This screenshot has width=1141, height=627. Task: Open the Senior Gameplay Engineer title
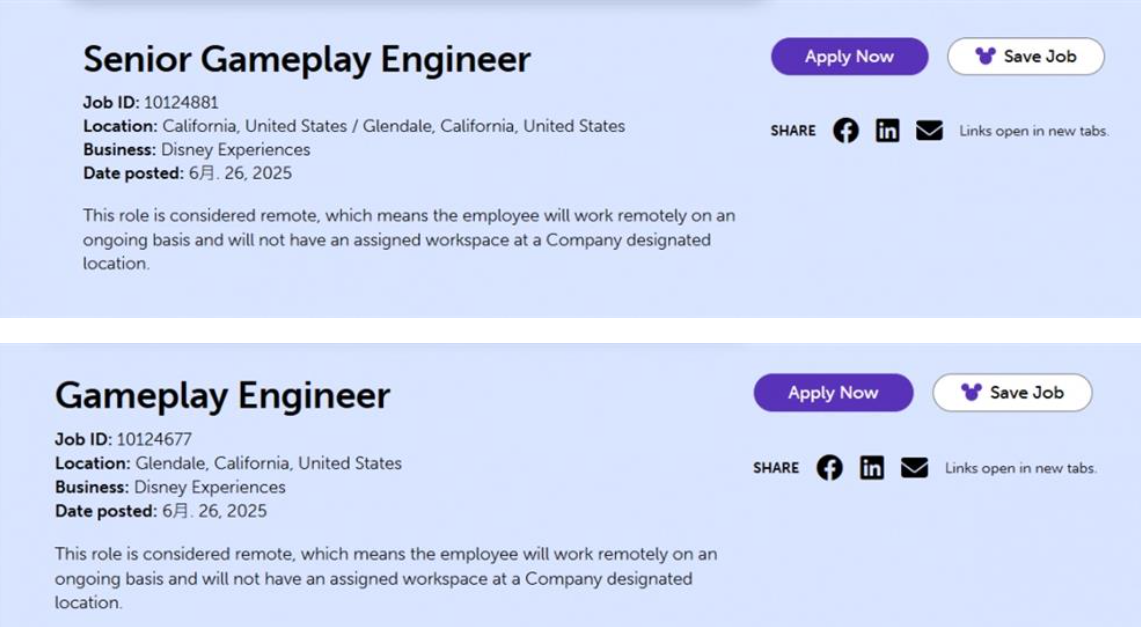click(x=306, y=60)
